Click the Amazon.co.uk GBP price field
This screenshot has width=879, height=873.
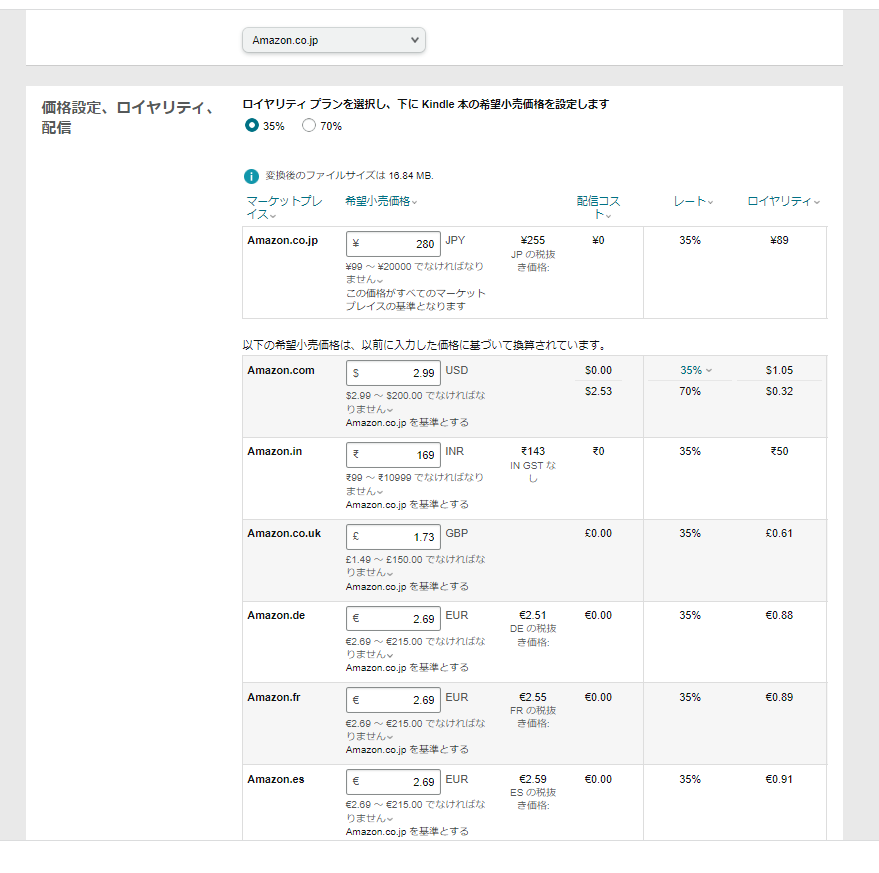click(394, 537)
